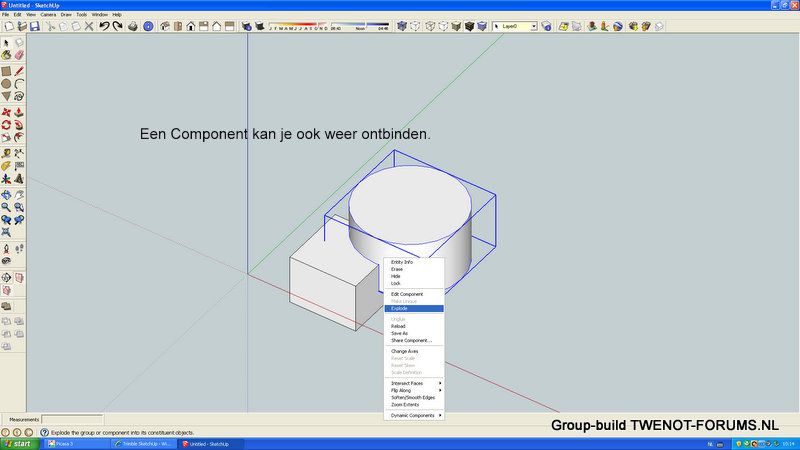Screen dimensions: 800x450
Task: Click Change Axes in context menu
Action: click(x=414, y=352)
